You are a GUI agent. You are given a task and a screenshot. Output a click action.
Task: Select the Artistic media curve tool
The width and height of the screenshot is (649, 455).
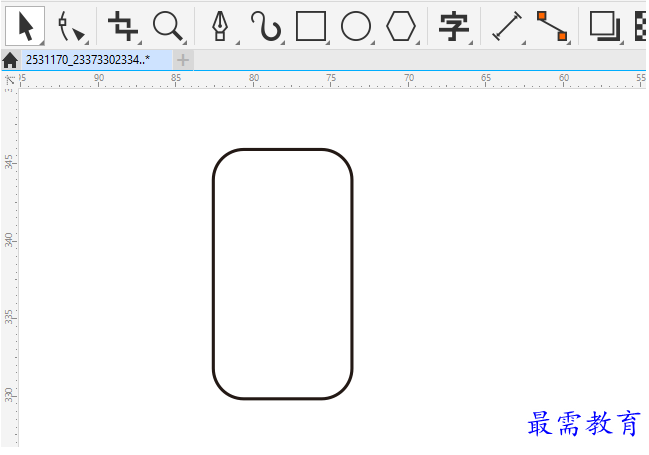tap(266, 26)
